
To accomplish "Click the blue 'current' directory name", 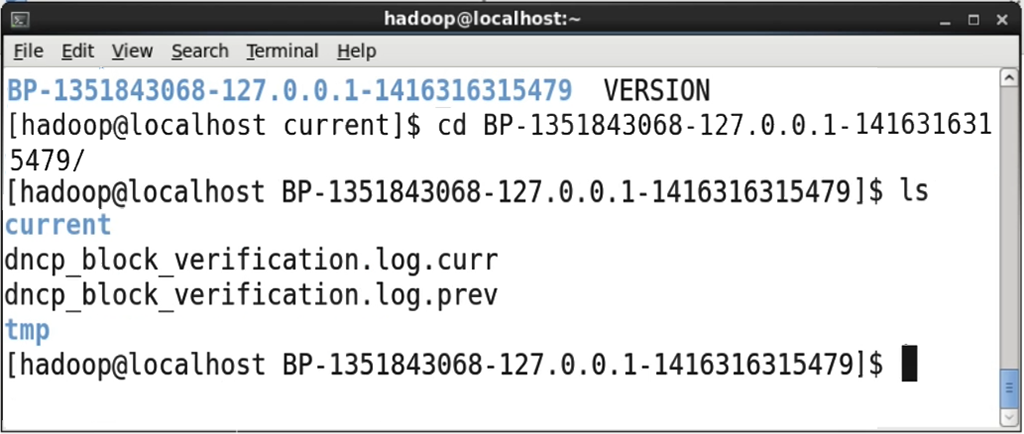I will coord(58,225).
